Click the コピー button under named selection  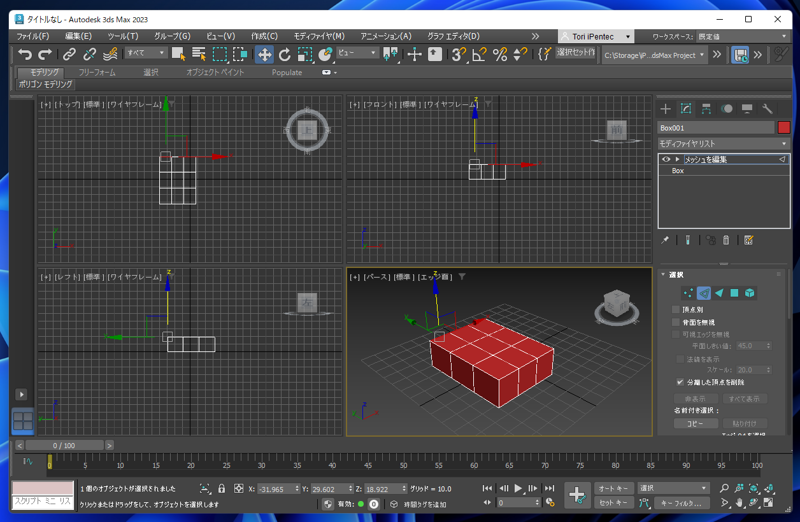(695, 424)
